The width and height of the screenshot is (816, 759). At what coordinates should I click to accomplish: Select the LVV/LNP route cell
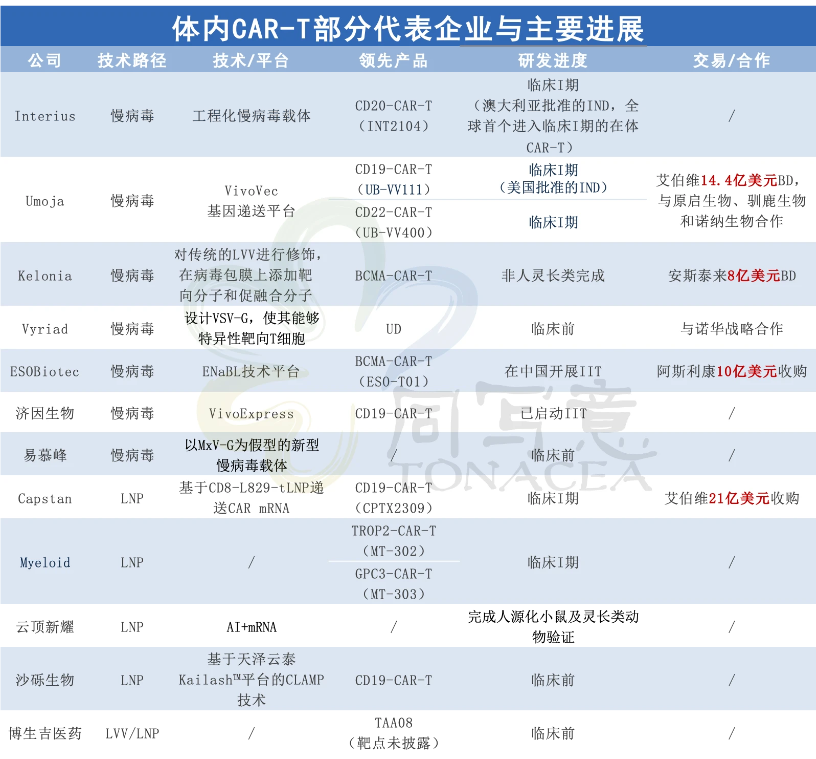pyautogui.click(x=132, y=733)
